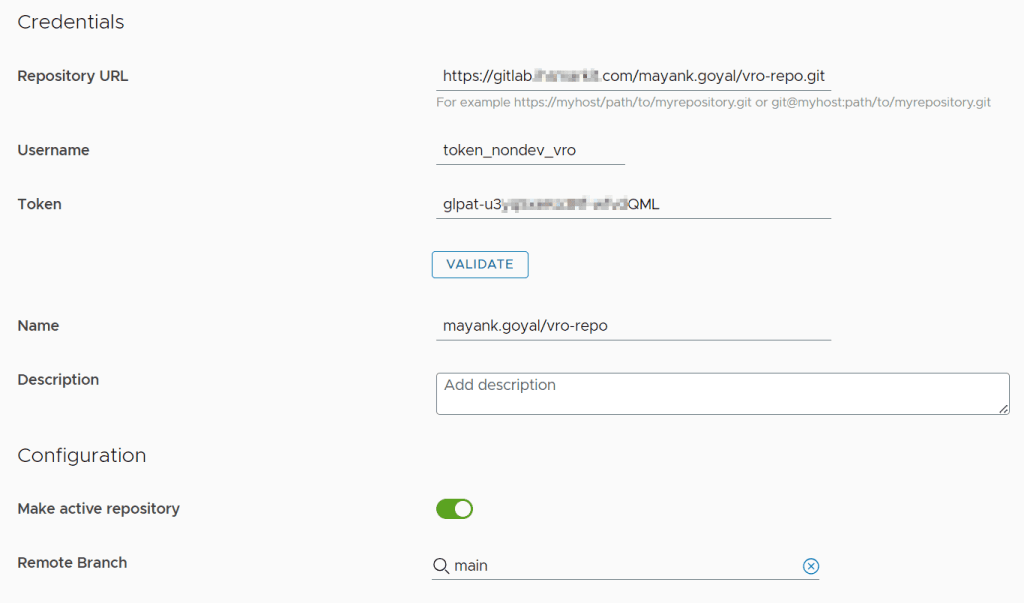This screenshot has width=1024, height=603.
Task: Select the Name field containing mayank.goyal/vro-repo
Action: click(x=633, y=326)
